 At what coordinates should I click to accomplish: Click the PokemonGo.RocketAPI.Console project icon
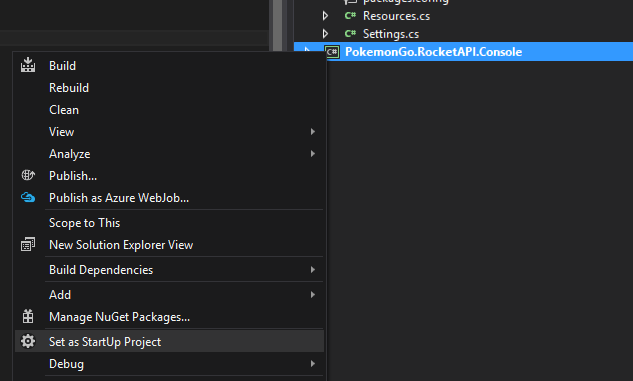pos(332,52)
